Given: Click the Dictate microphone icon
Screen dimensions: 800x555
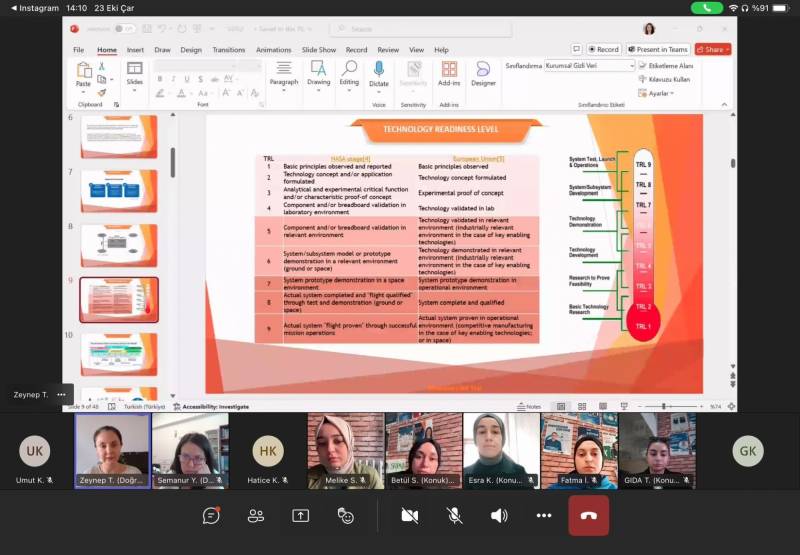Looking at the screenshot, I should click(x=379, y=69).
